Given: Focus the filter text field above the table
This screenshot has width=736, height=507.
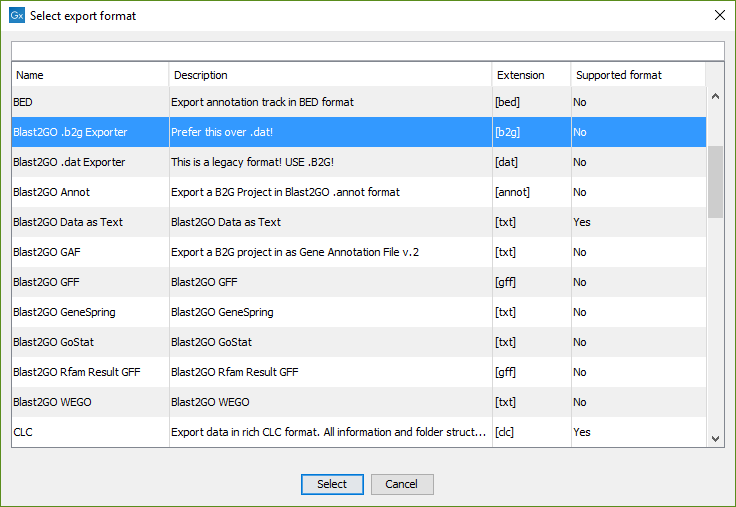Looking at the screenshot, I should [x=368, y=51].
